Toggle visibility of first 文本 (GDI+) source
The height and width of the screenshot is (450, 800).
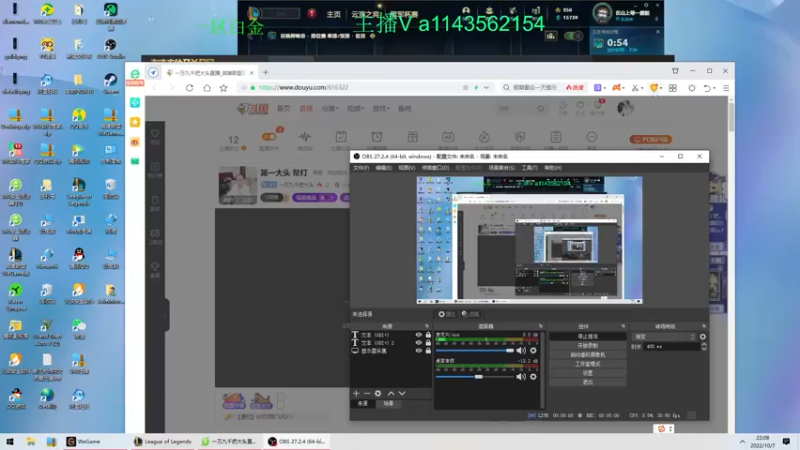[419, 335]
